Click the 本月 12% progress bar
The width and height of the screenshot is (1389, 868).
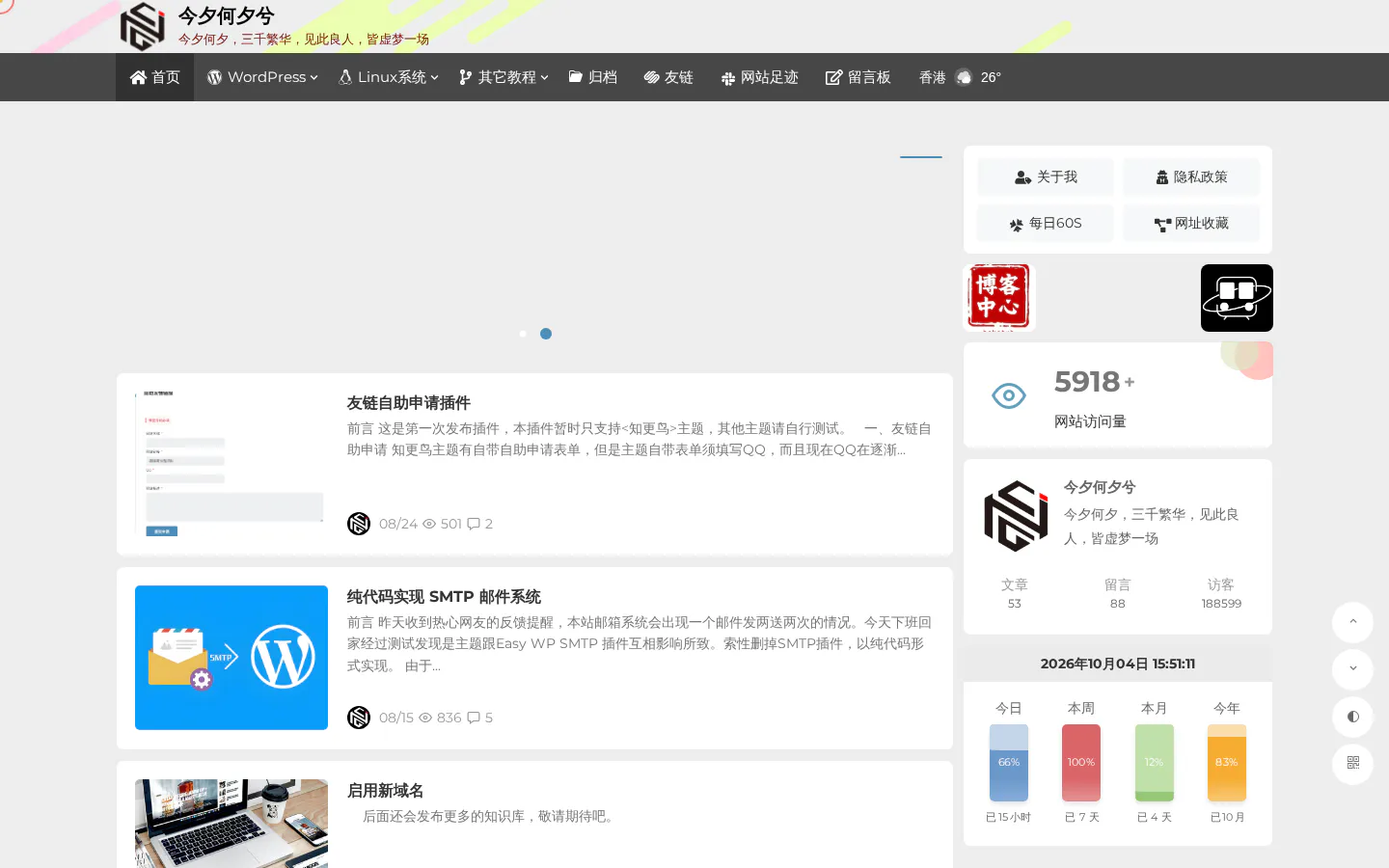(1155, 763)
